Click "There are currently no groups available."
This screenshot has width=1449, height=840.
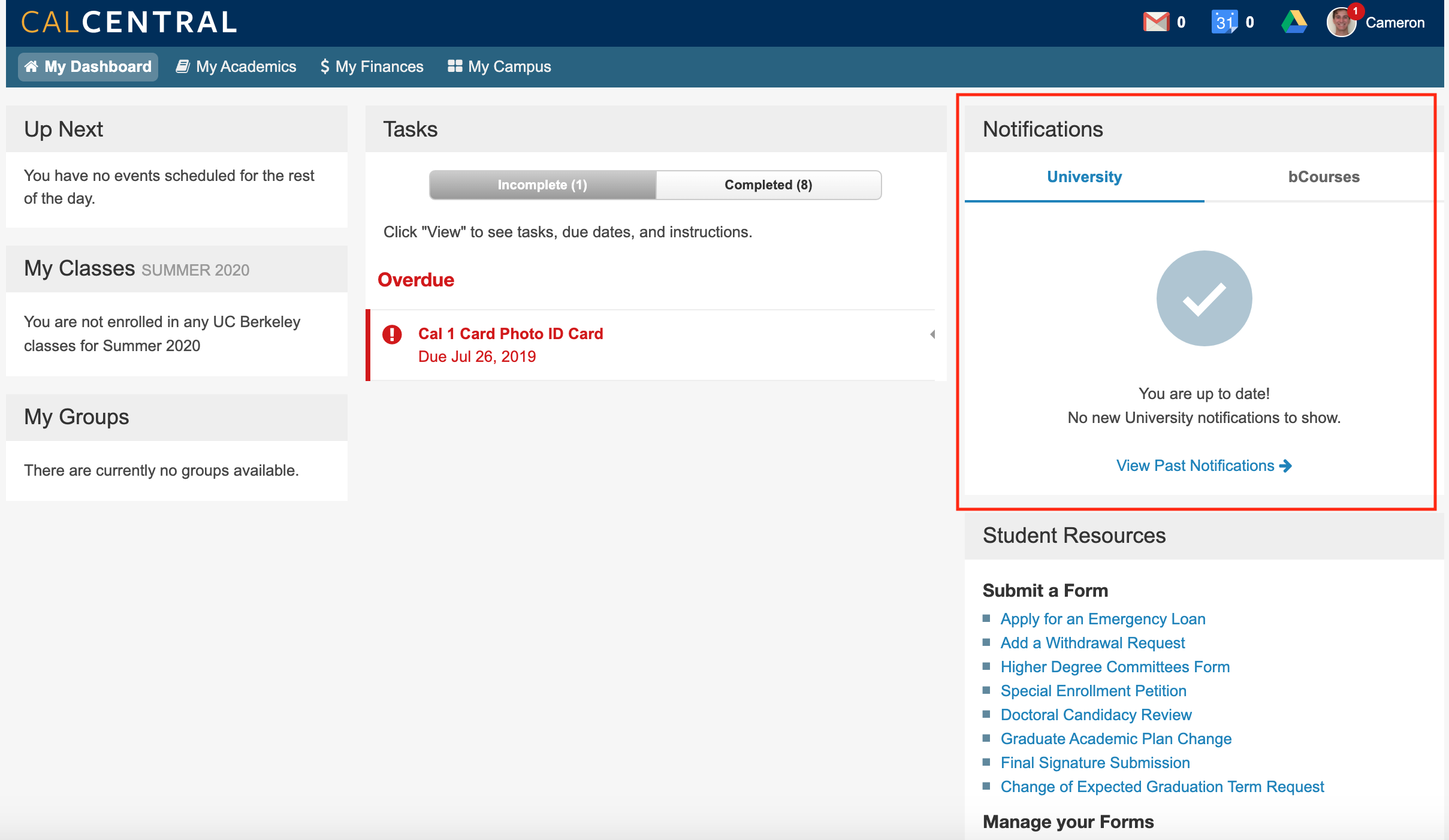click(161, 470)
